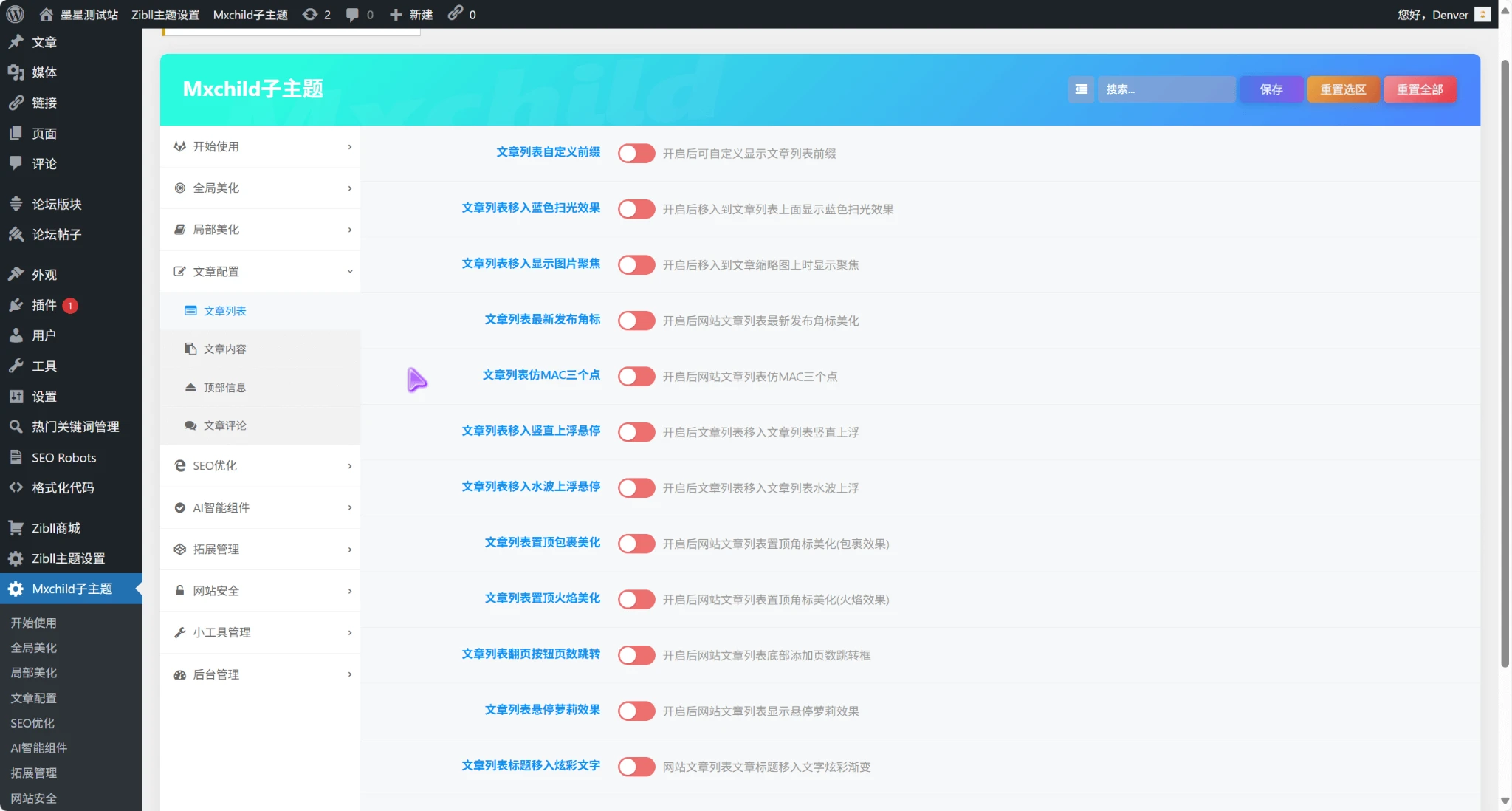Open the comments bubble icon in admin bar
This screenshot has width=1512, height=811.
pyautogui.click(x=352, y=14)
